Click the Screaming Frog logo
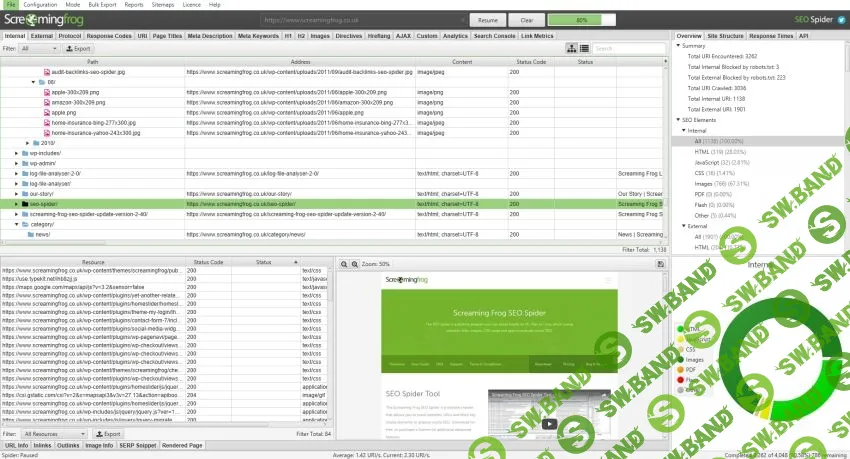Viewport: 850px width, 459px height. (44, 20)
